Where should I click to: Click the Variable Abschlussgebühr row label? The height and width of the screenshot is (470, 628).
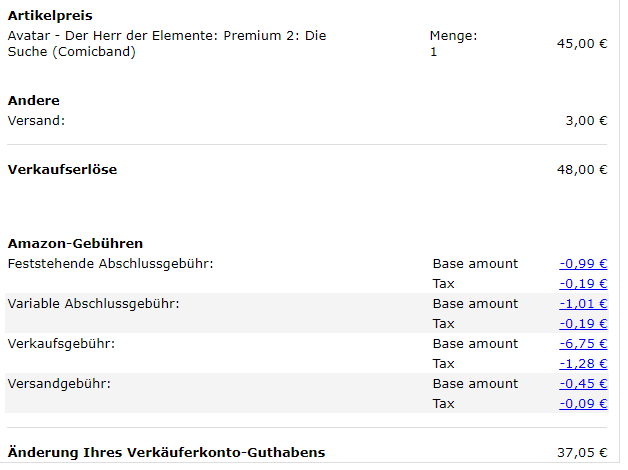(x=94, y=304)
